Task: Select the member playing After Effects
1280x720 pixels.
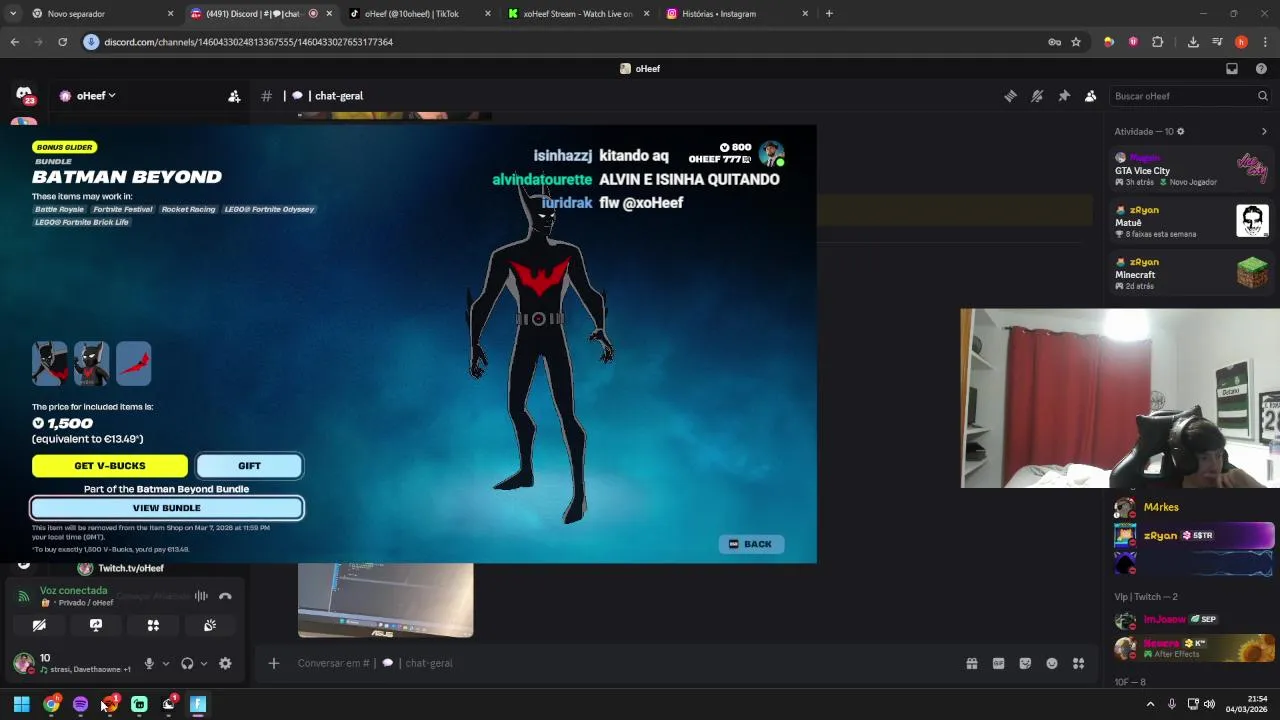Action: (1192, 648)
